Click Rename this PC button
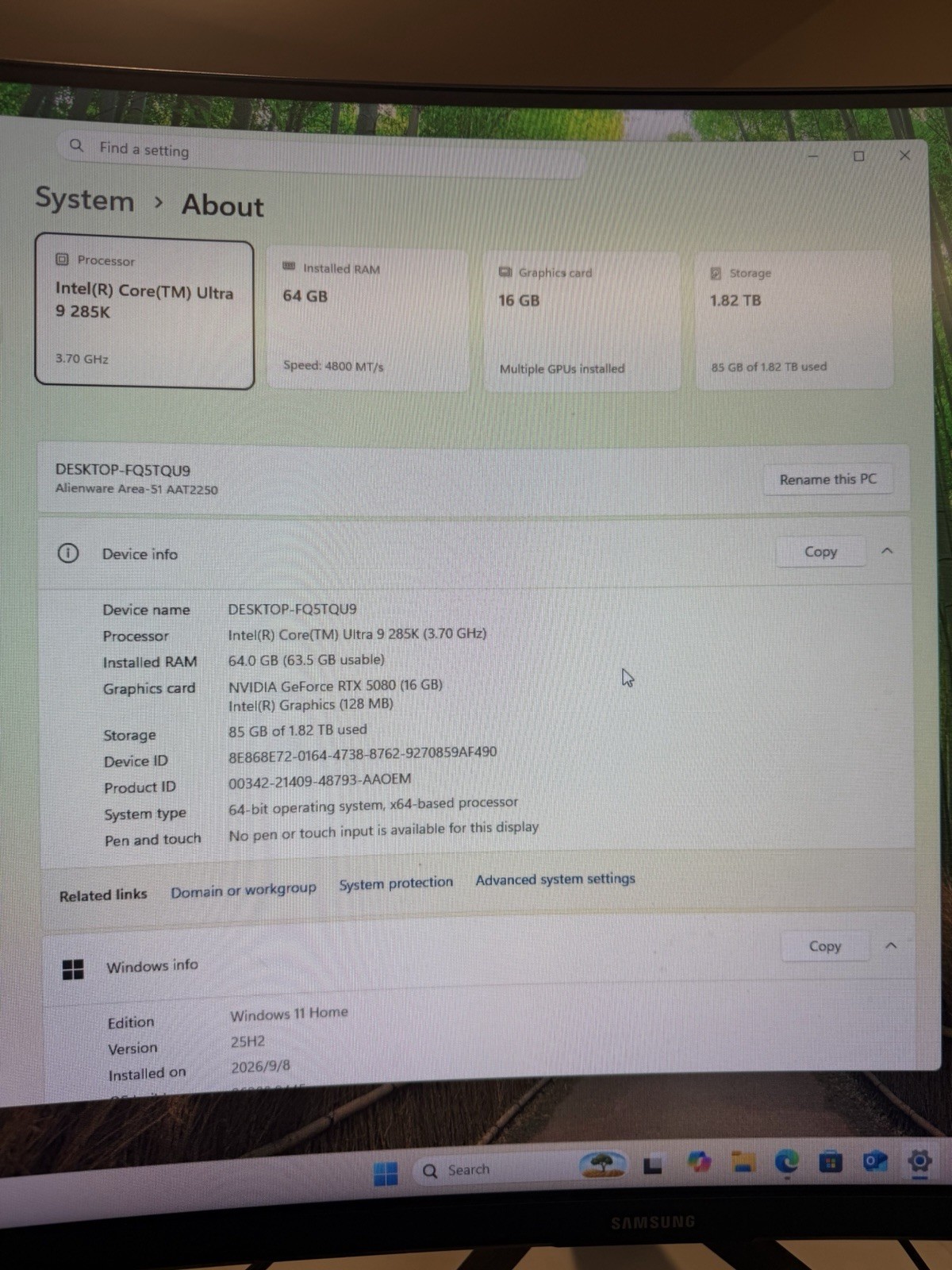952x1270 pixels. click(x=827, y=479)
